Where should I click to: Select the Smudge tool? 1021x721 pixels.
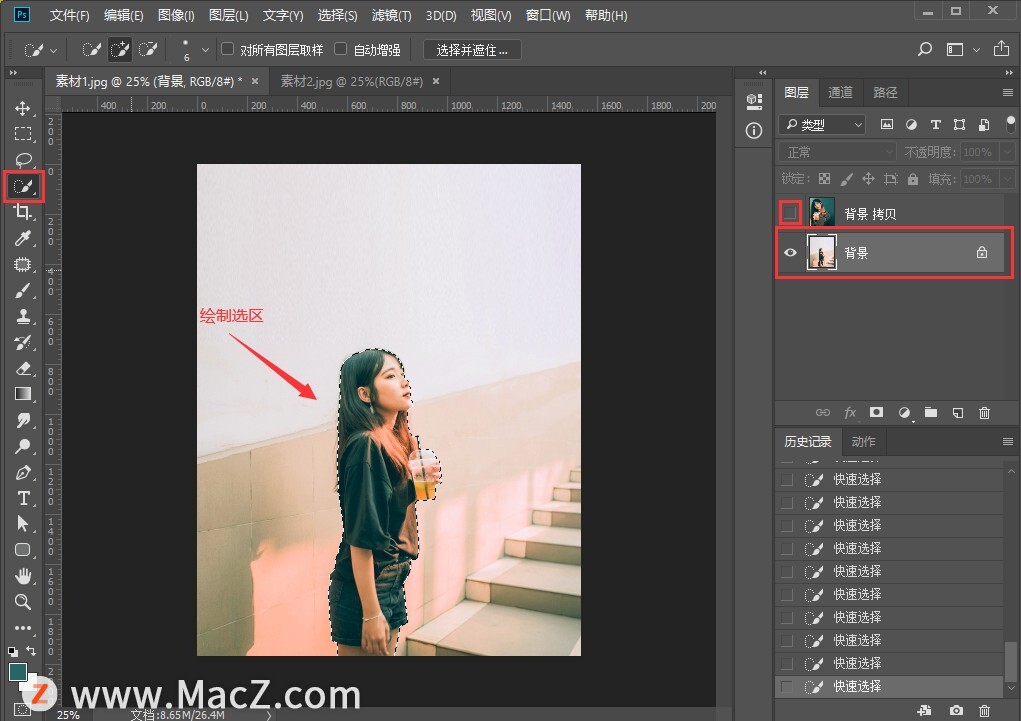(x=23, y=420)
